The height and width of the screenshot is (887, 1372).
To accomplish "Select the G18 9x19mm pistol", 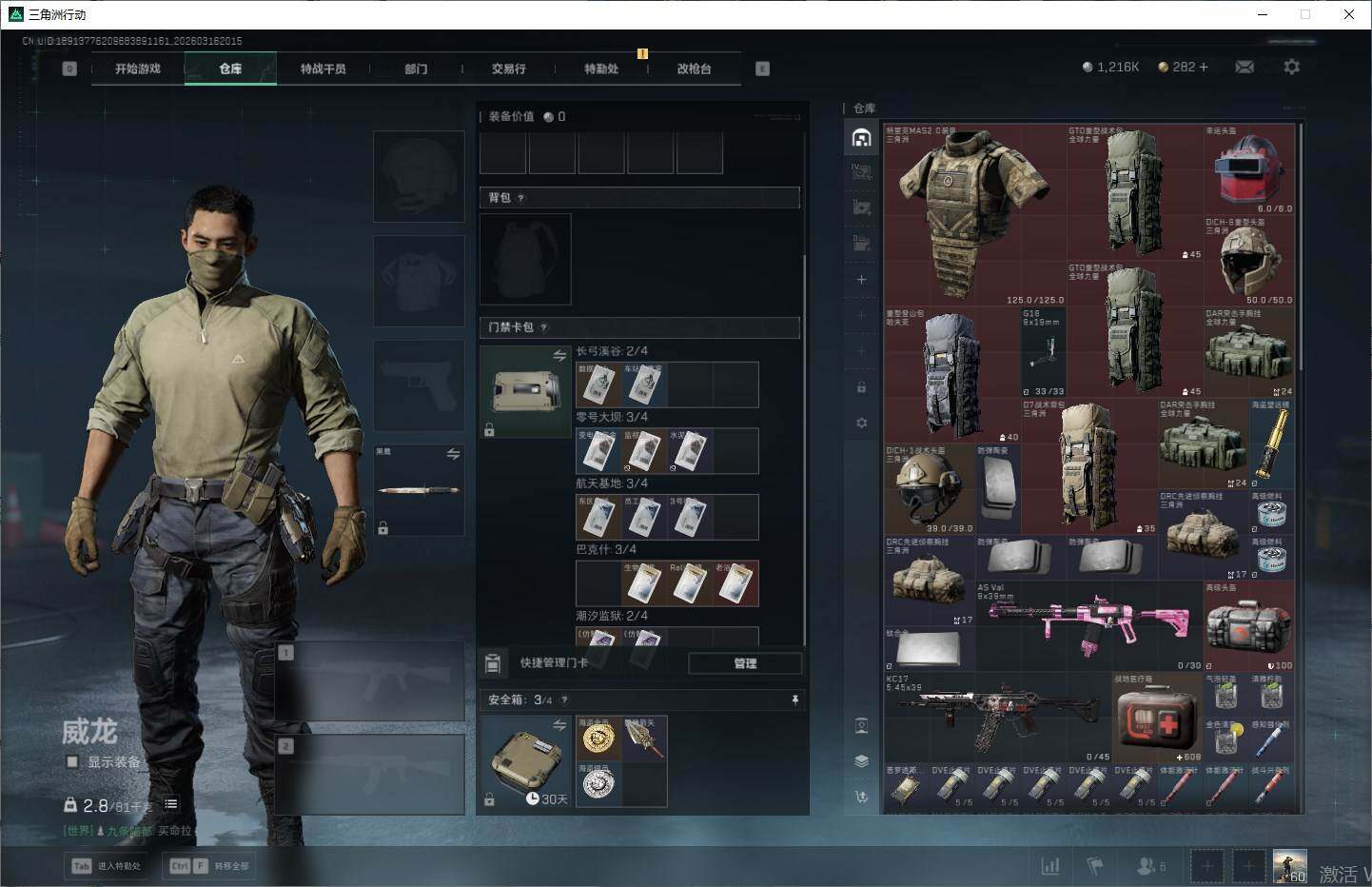I will pos(1044,352).
